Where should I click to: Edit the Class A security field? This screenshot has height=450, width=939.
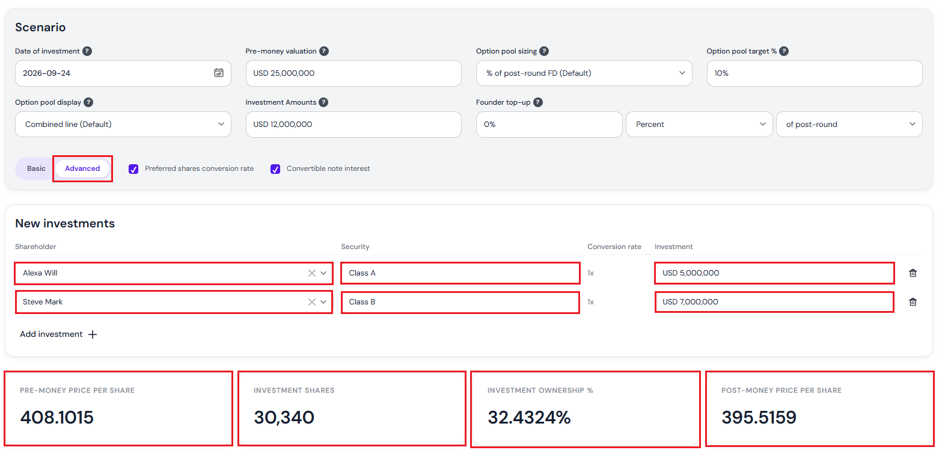pyautogui.click(x=460, y=273)
